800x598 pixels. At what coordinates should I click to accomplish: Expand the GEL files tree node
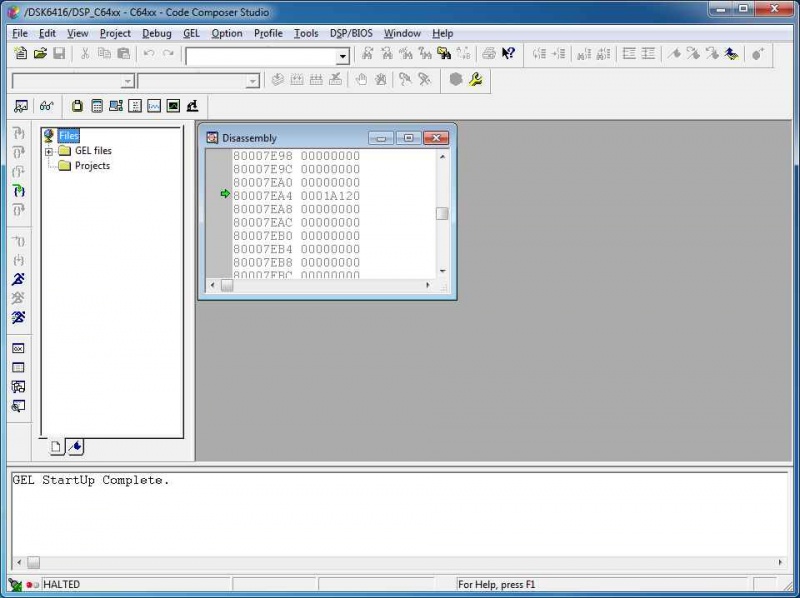click(x=49, y=152)
